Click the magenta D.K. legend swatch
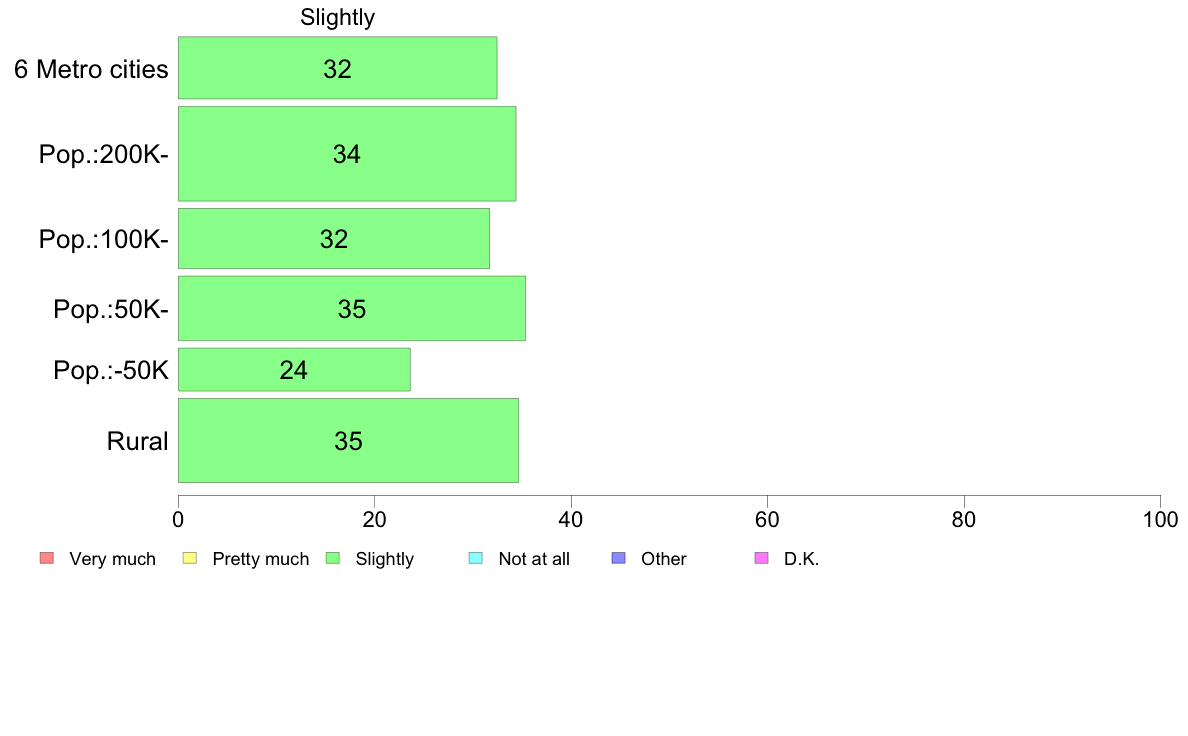The image size is (1188, 736). click(x=761, y=558)
